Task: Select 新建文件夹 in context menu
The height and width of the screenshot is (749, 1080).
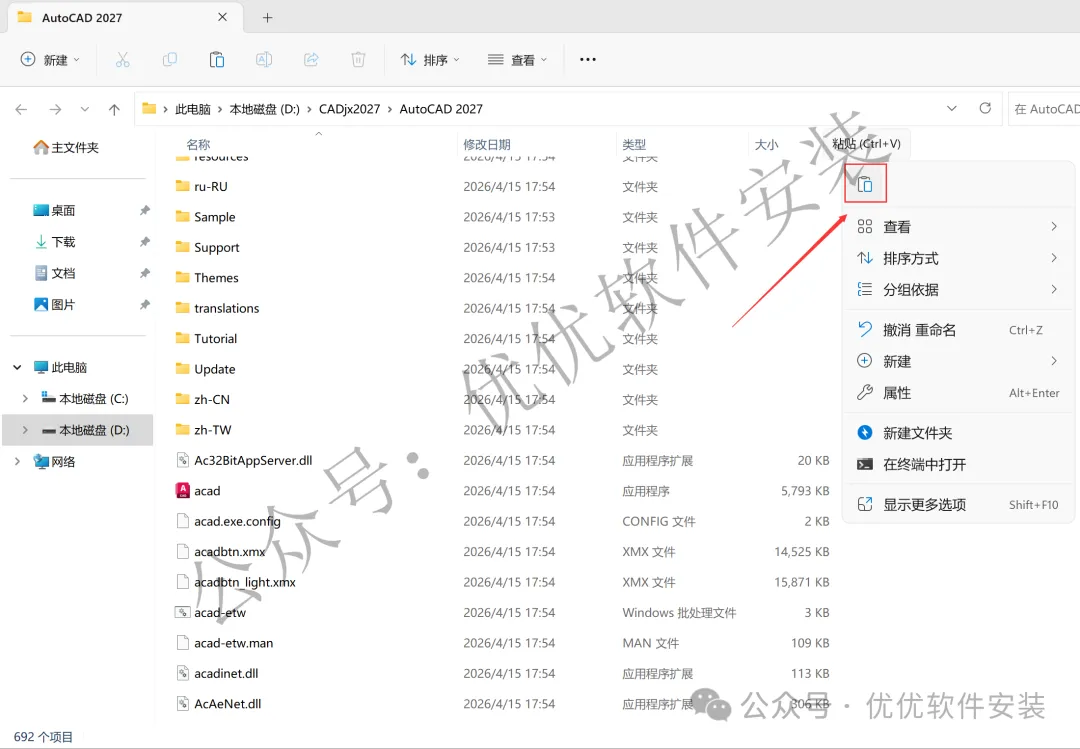Action: pos(958,433)
